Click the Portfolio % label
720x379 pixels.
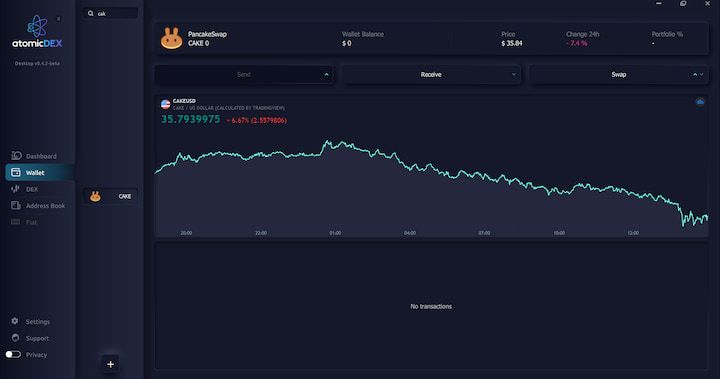(667, 34)
